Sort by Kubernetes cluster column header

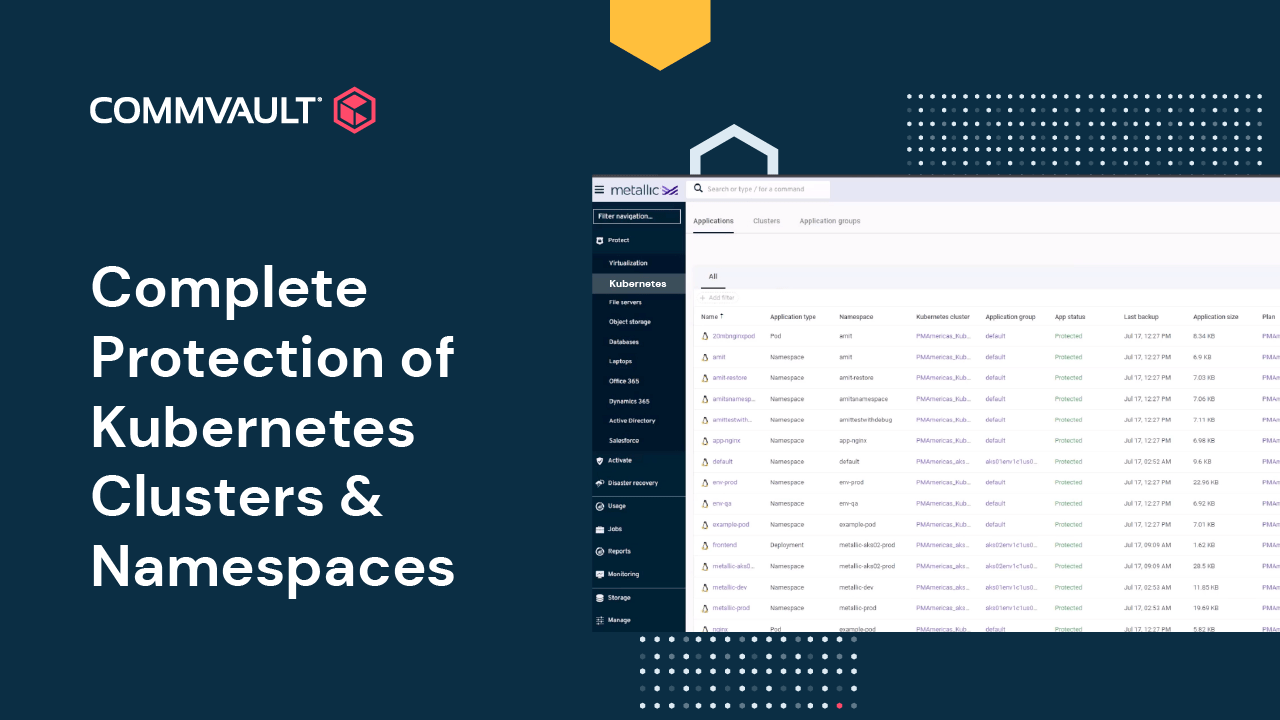tap(943, 317)
